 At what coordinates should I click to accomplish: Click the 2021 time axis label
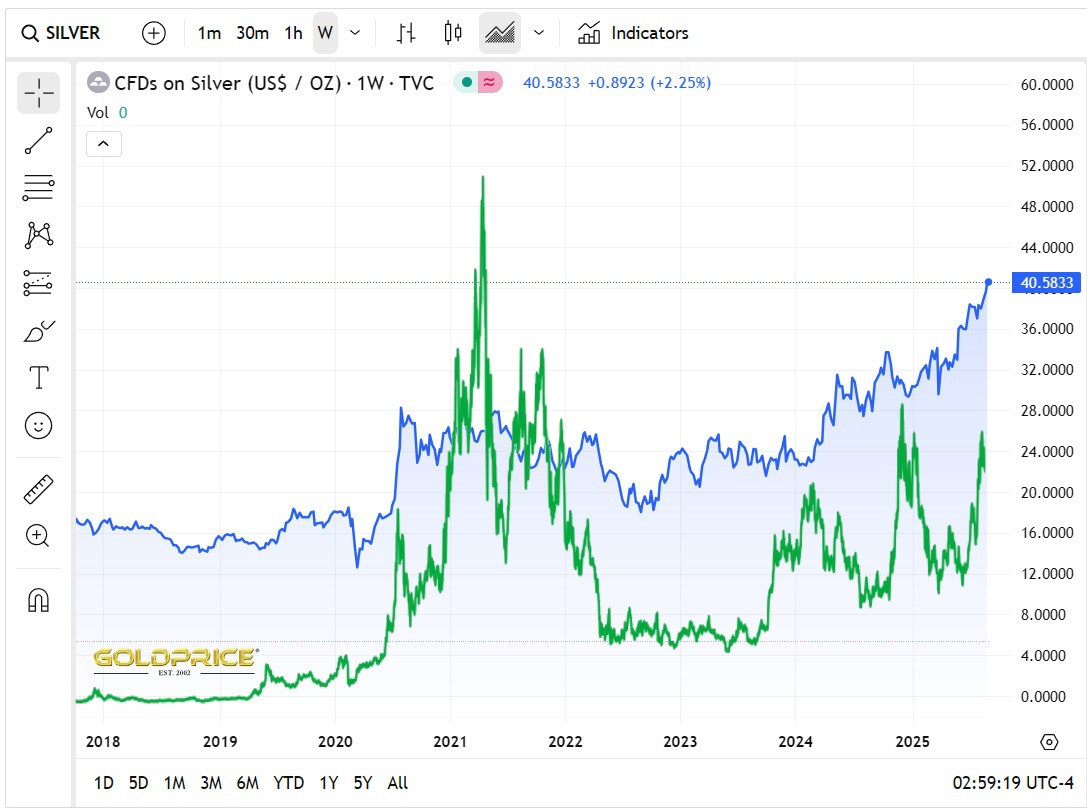(450, 742)
